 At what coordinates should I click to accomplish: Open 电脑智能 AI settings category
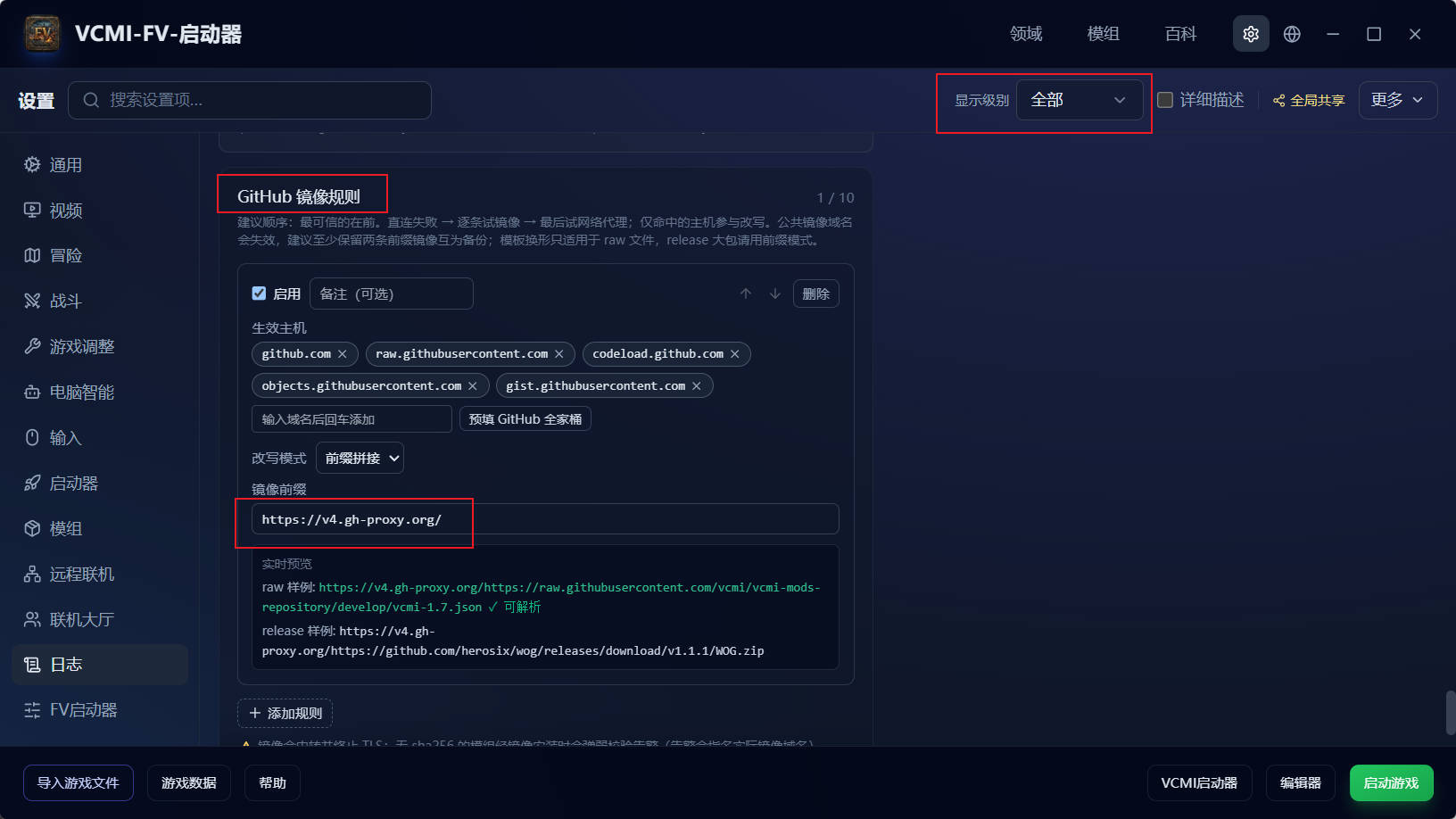(100, 393)
